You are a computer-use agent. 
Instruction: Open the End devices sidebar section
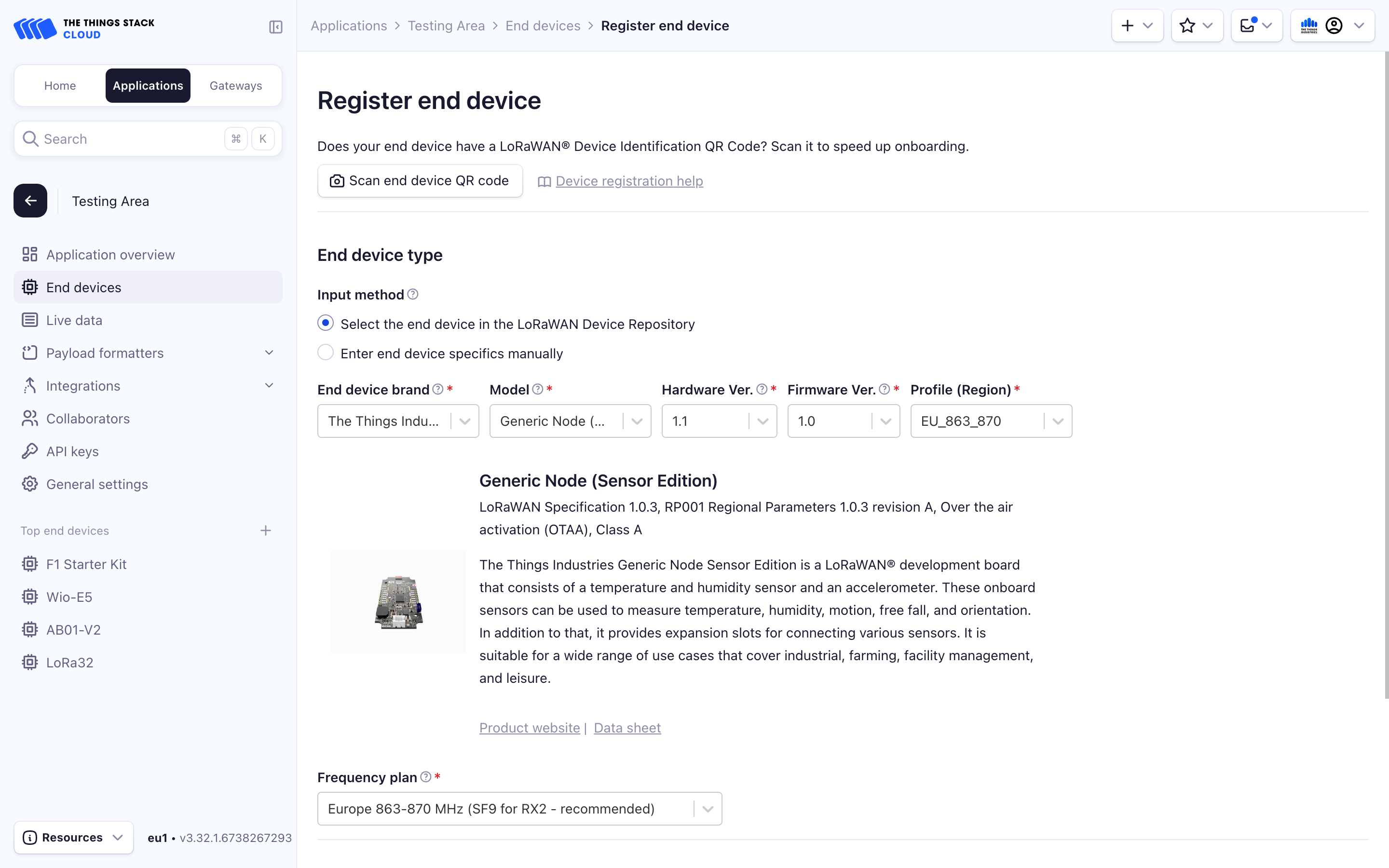pos(83,287)
